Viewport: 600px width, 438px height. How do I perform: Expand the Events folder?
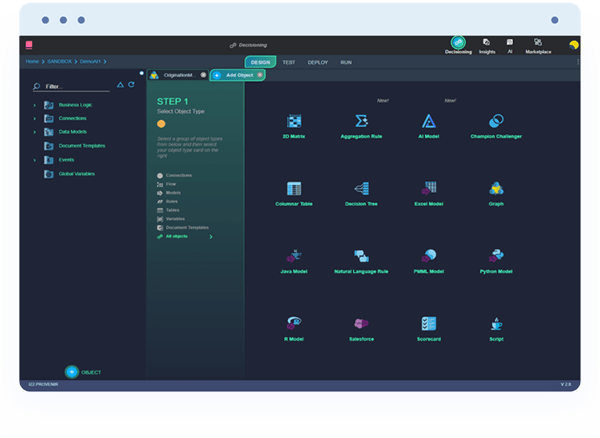click(x=34, y=160)
